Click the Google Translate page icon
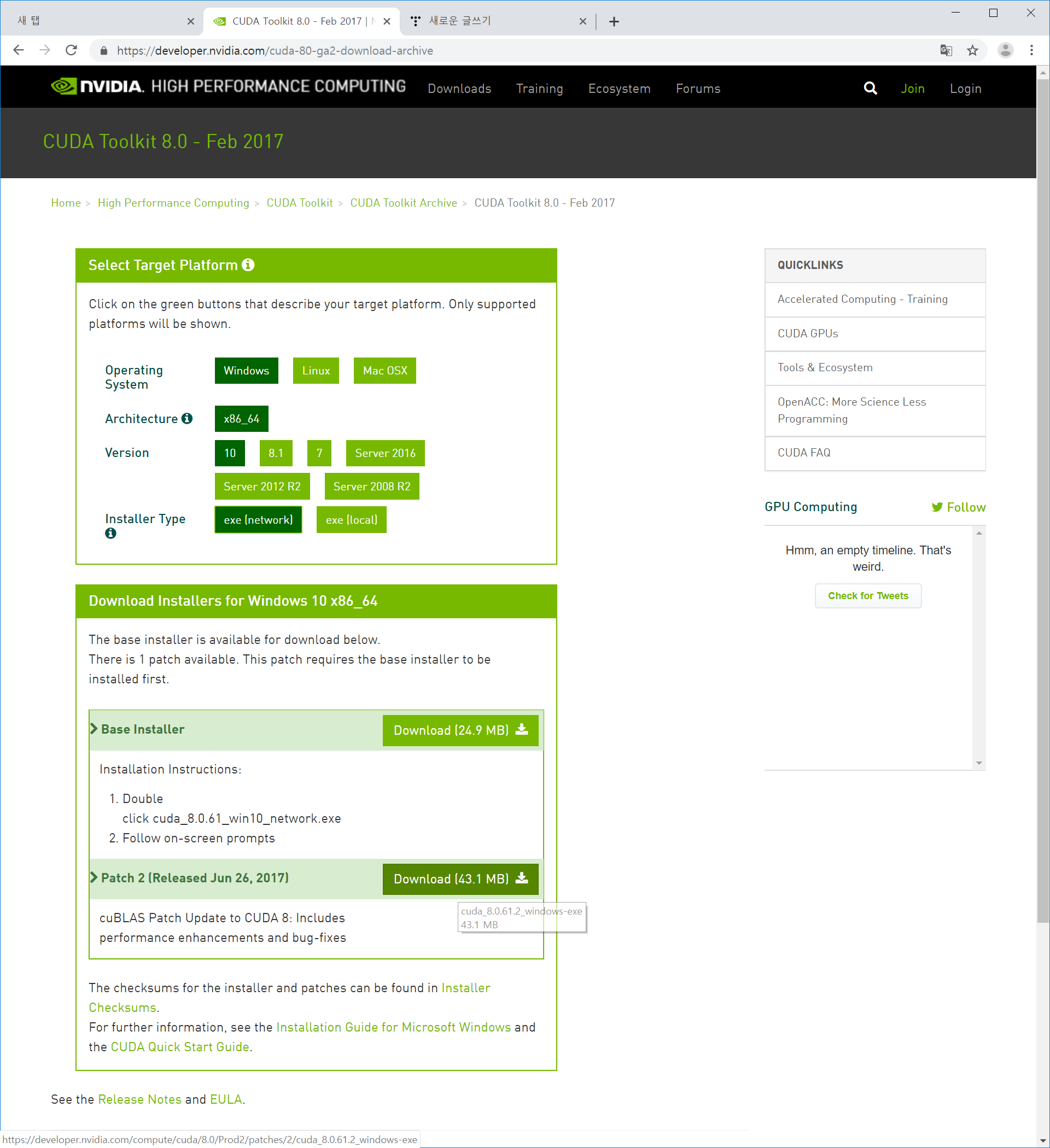1050x1148 pixels. [946, 51]
